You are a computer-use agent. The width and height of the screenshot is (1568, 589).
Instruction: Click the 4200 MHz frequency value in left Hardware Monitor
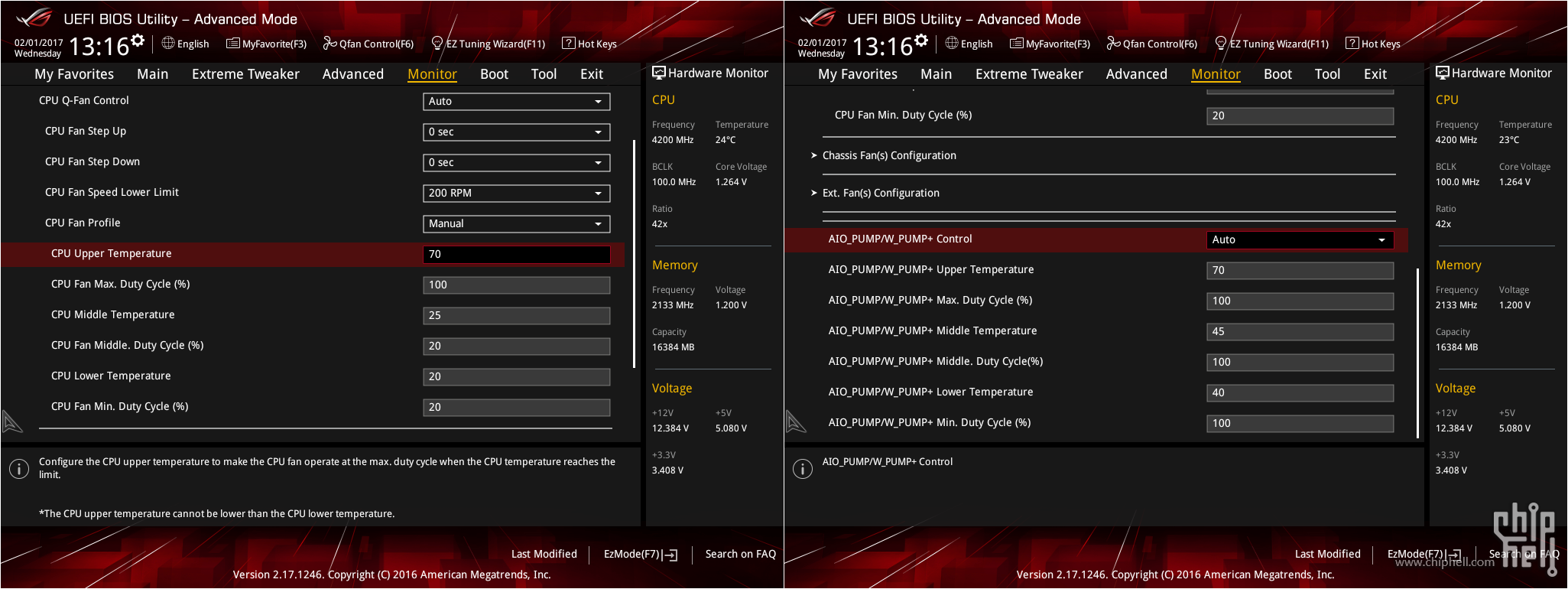[673, 140]
